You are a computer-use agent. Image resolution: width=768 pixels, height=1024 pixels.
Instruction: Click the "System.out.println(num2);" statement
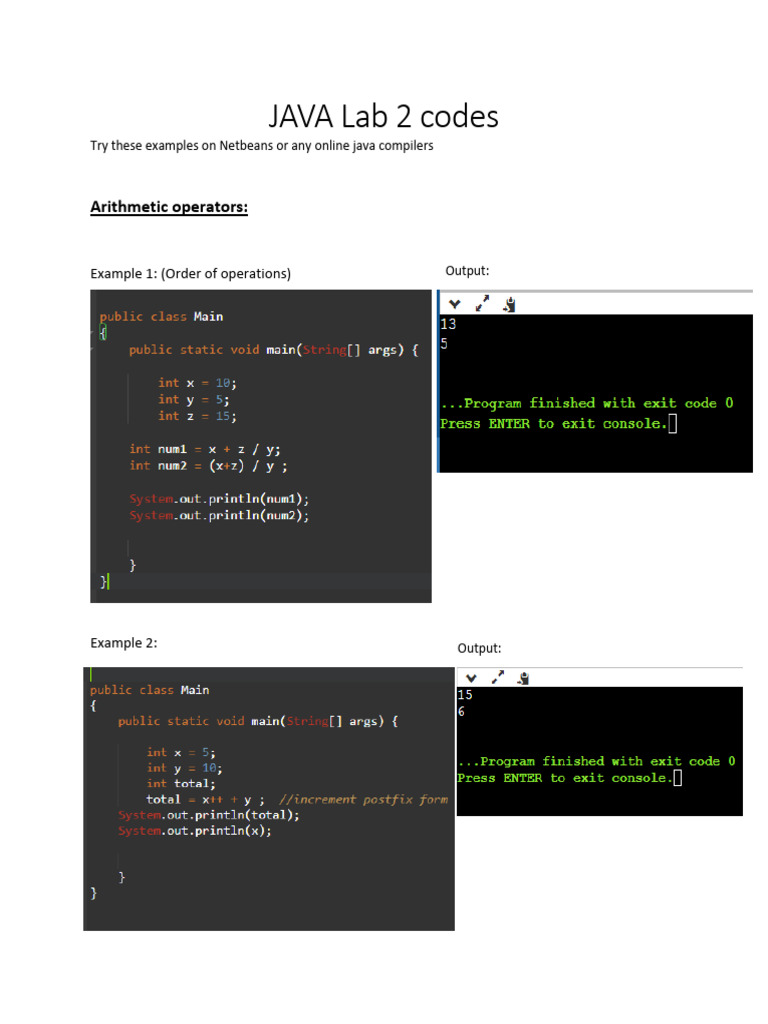coord(219,515)
